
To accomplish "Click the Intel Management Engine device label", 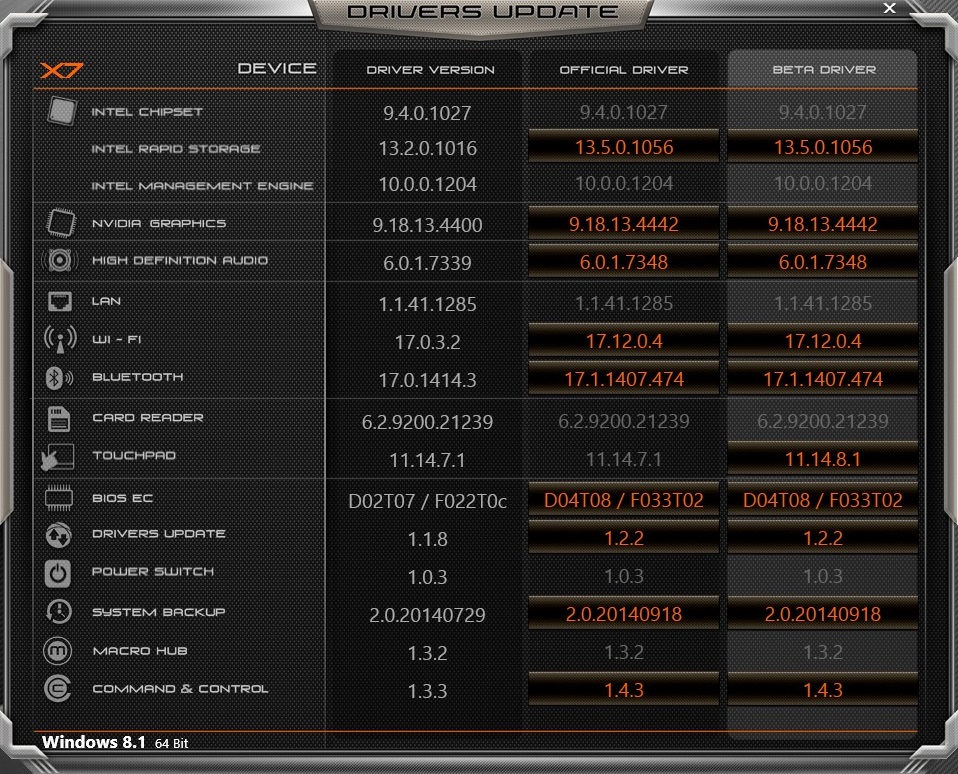I will [202, 185].
